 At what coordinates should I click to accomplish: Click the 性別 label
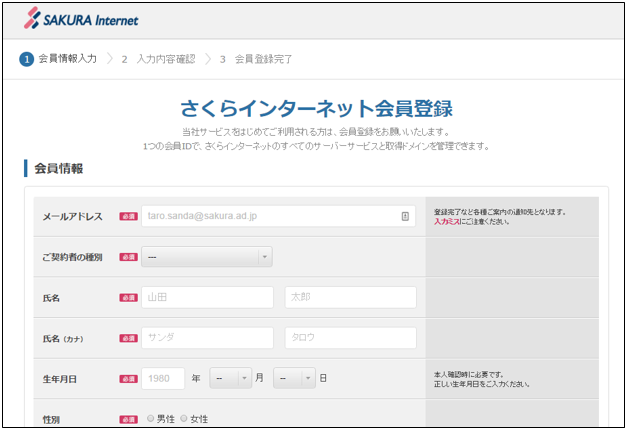coord(51,420)
